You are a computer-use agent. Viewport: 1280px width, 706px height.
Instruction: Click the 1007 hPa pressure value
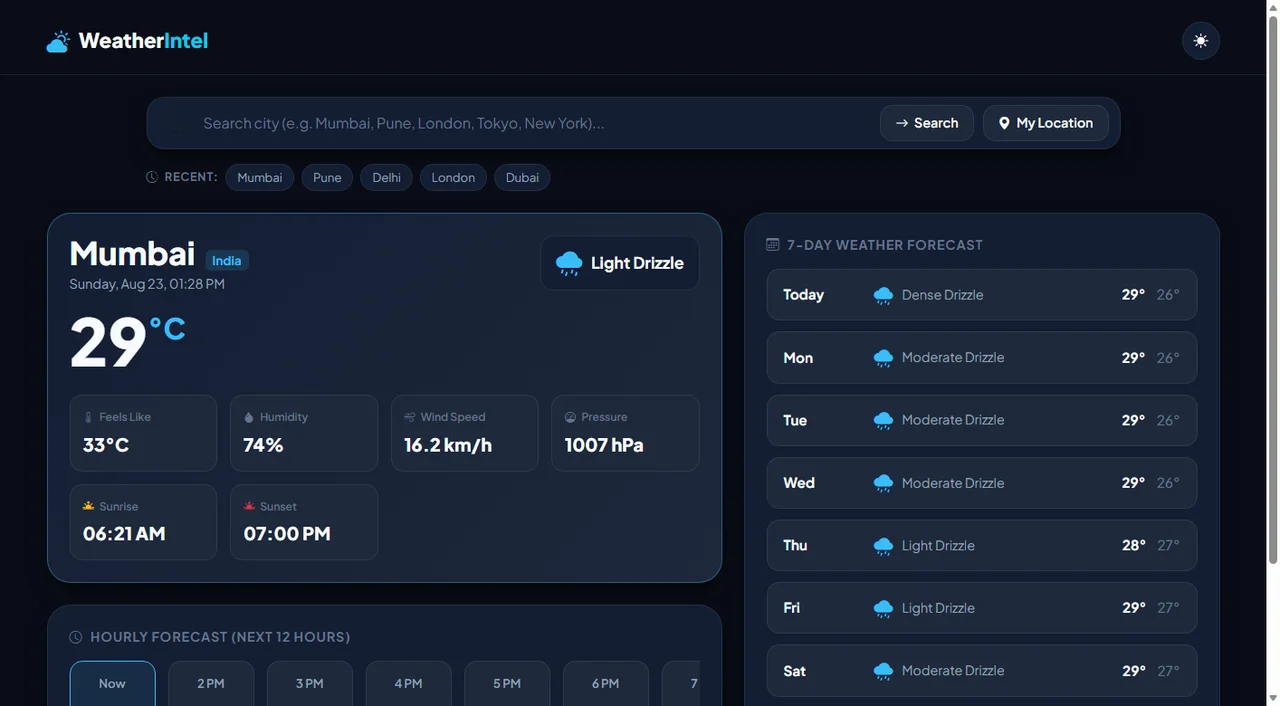pos(604,445)
